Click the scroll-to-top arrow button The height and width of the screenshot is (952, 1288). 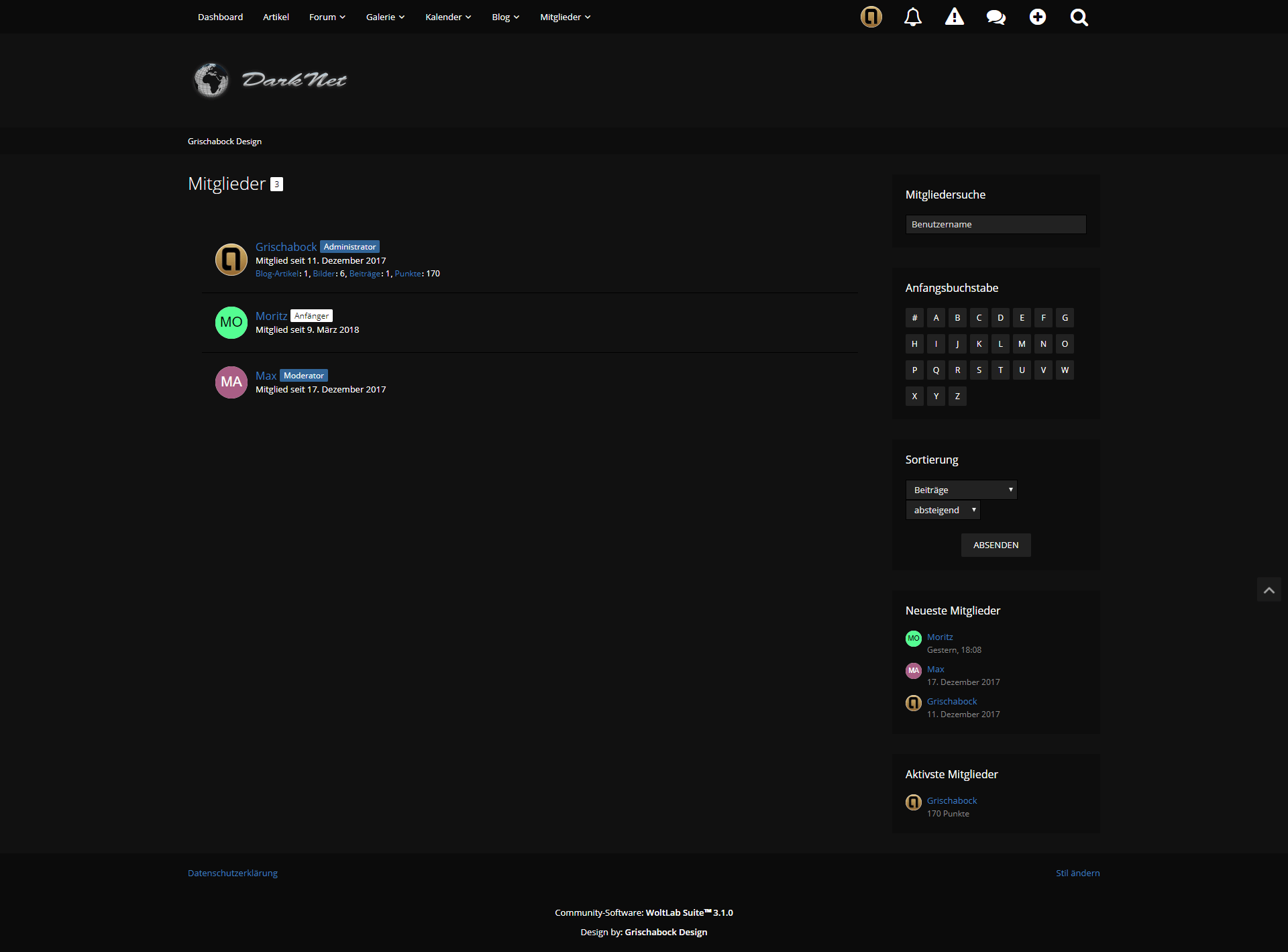point(1269,590)
